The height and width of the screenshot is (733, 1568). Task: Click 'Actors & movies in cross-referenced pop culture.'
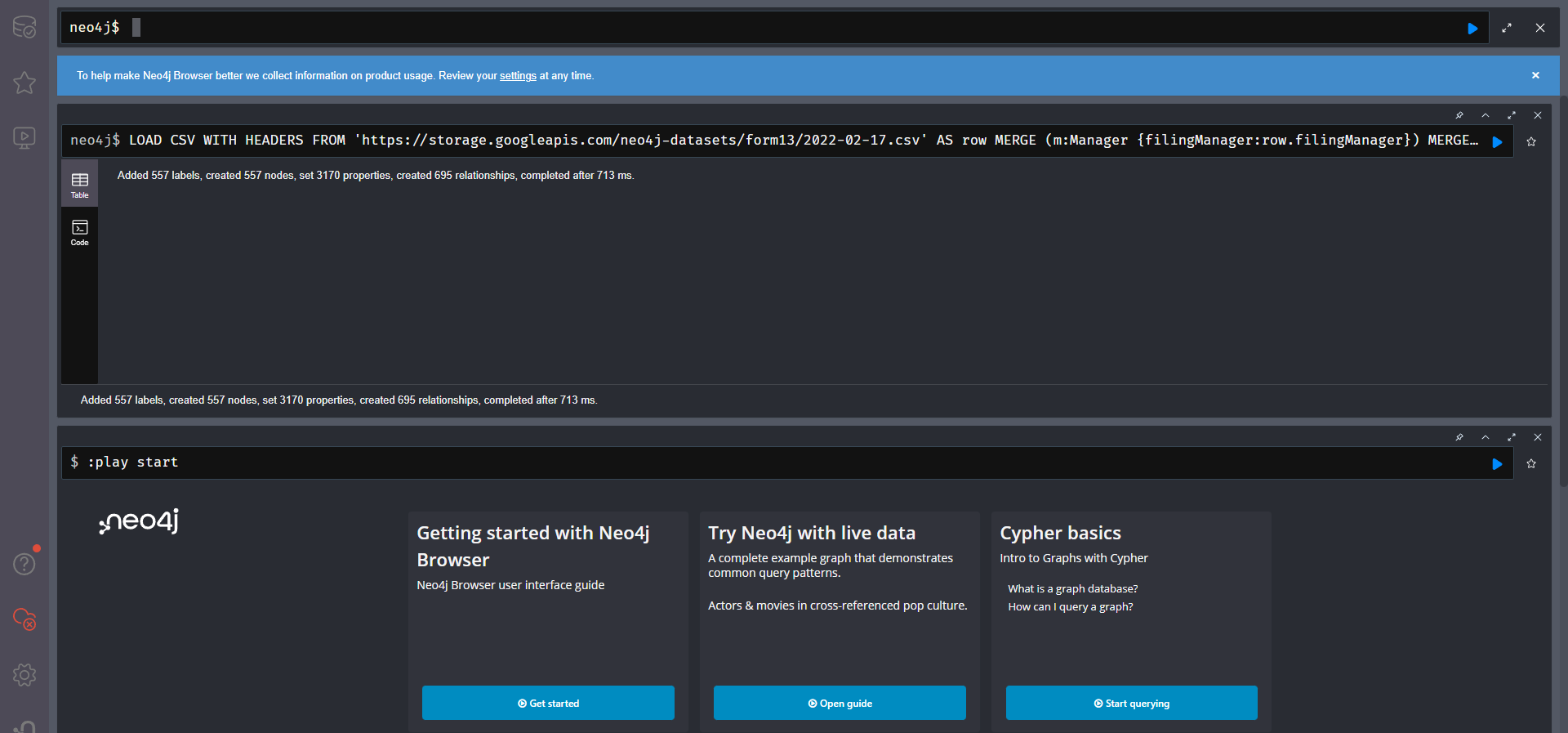[837, 606]
